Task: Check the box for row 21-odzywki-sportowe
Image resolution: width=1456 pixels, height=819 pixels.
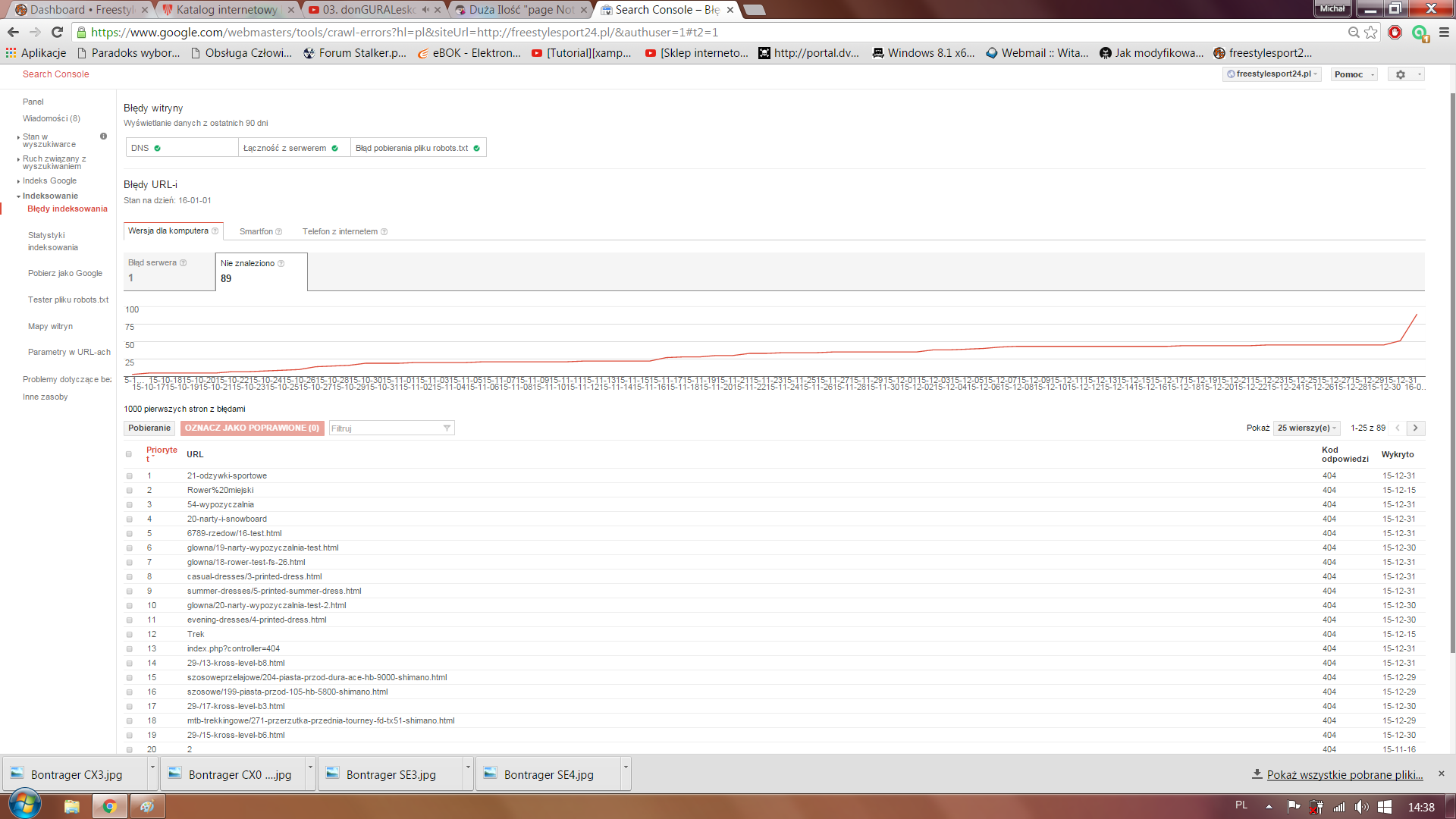Action: (129, 476)
